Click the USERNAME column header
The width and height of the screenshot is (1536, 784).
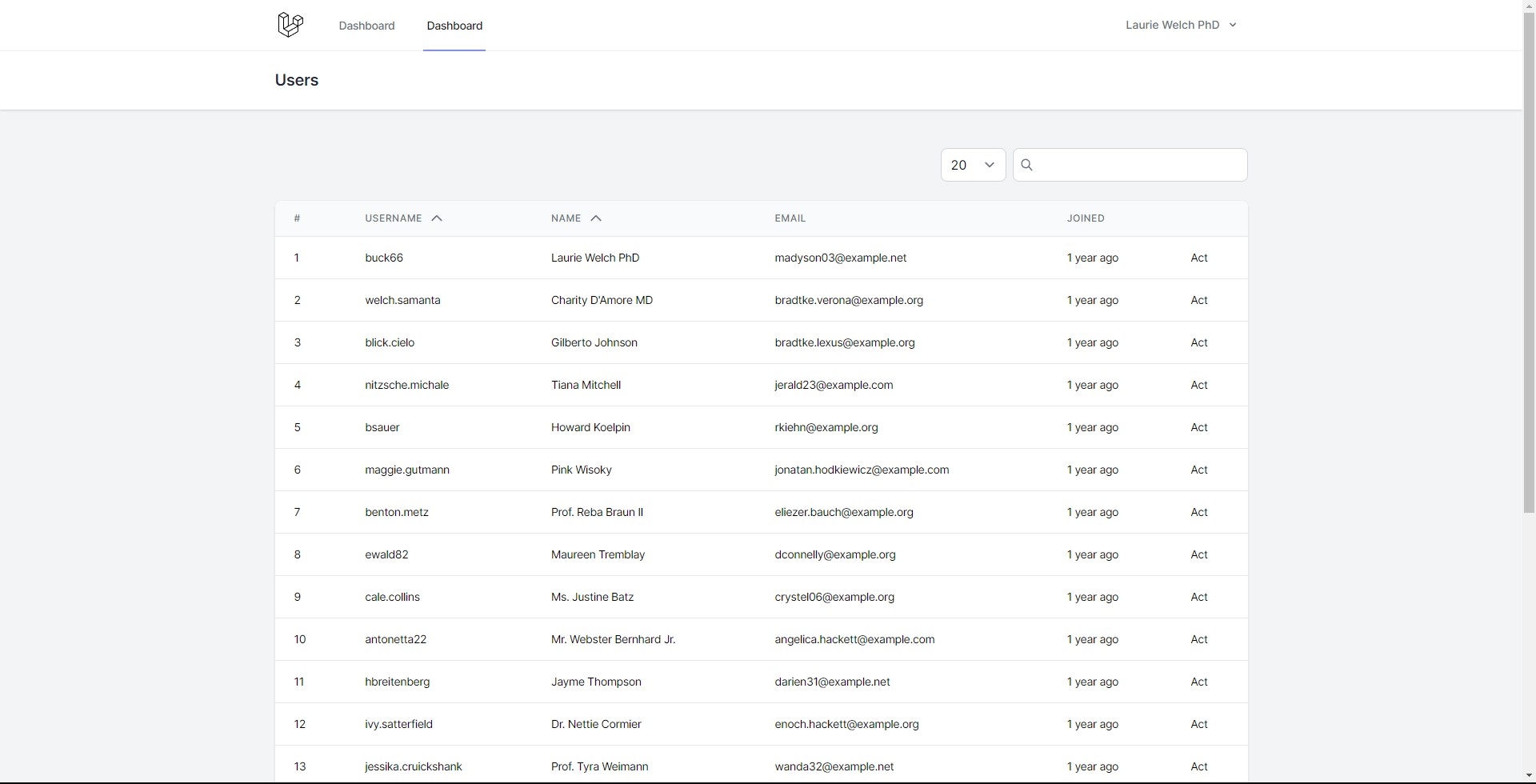coord(394,218)
